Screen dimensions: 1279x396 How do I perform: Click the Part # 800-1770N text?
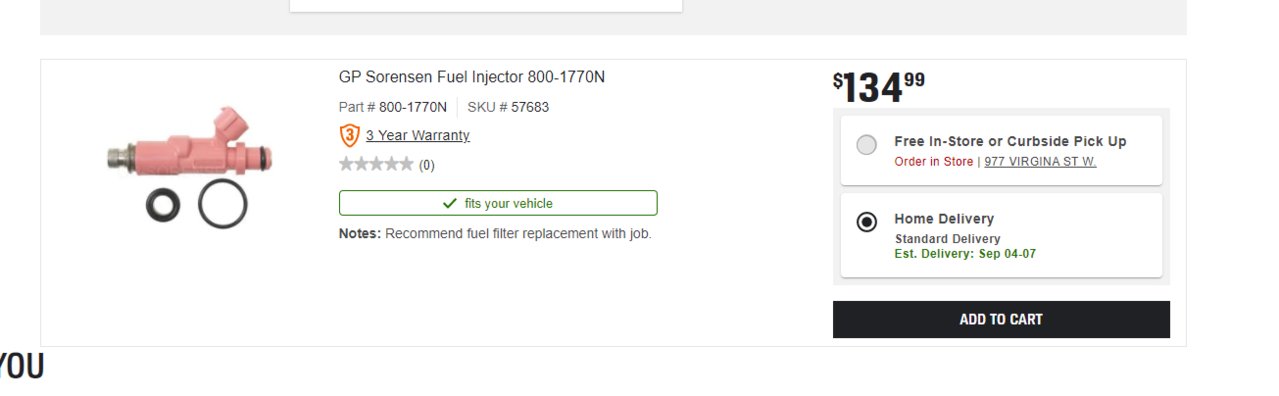[393, 107]
